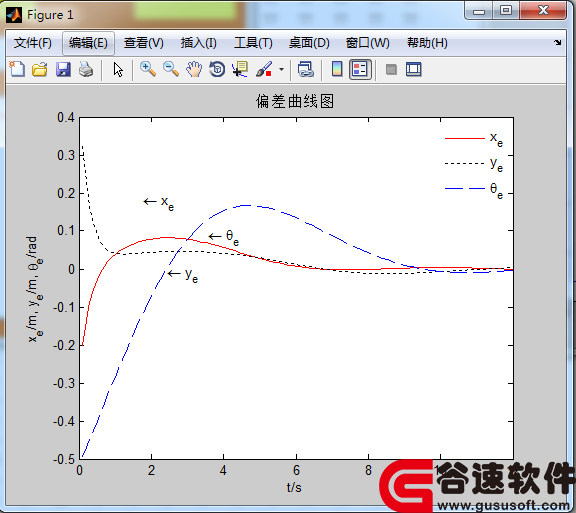Toggle the Insert Legend button
Viewport: 576px width, 513px height.
point(360,69)
